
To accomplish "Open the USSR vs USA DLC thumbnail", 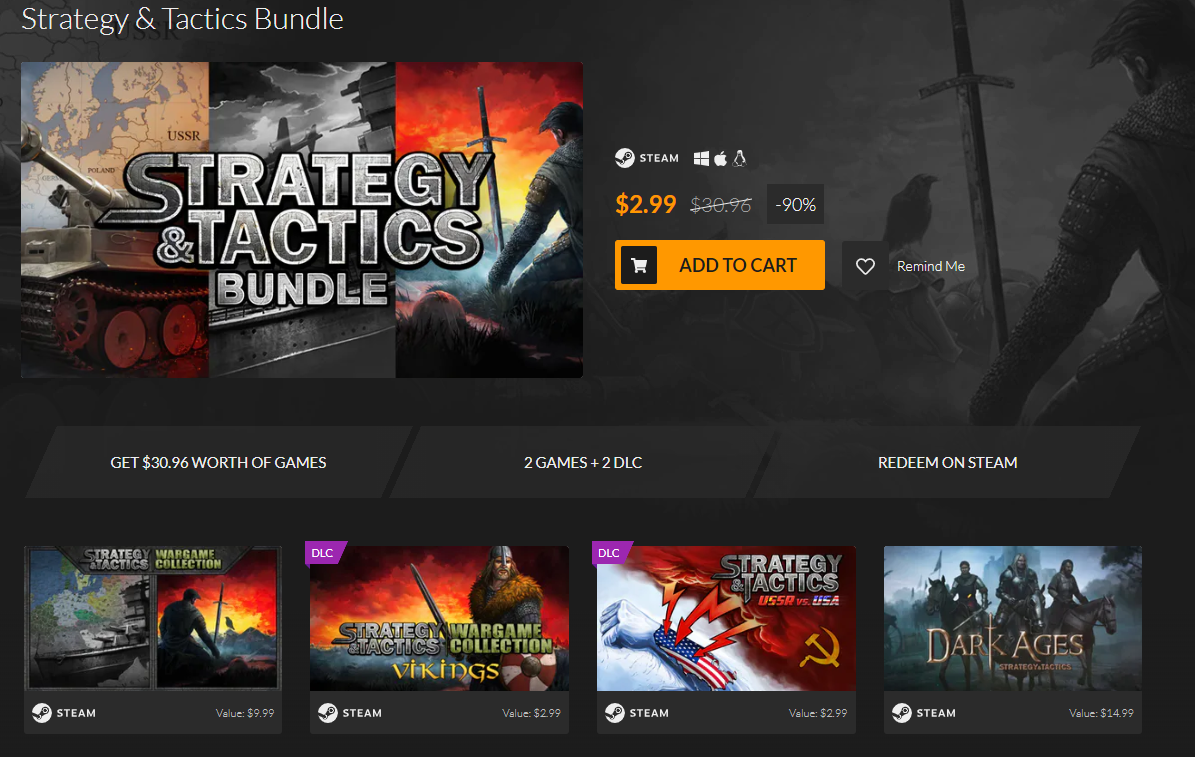I will pyautogui.click(x=726, y=618).
